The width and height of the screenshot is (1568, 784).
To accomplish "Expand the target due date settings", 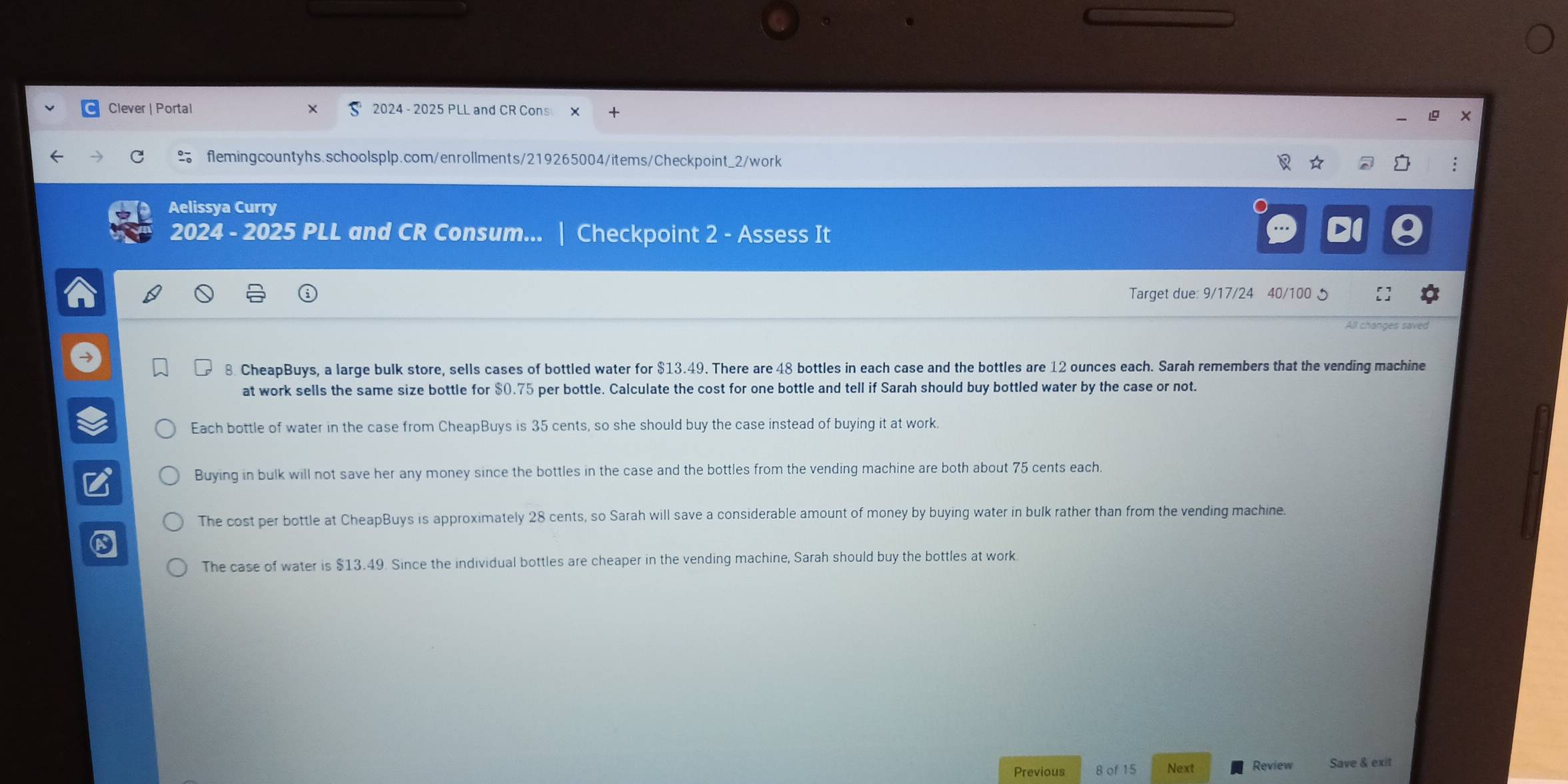I will point(1431,292).
